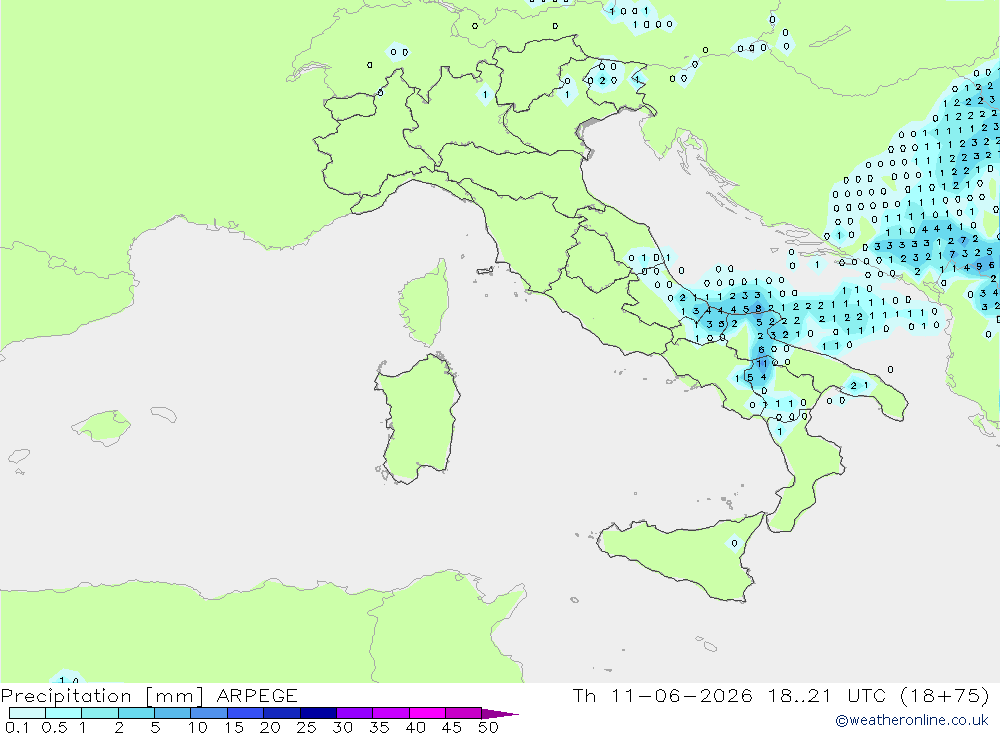Image resolution: width=1000 pixels, height=733 pixels.
Task: Pick the 35–40 mm purple legend swatch
Action: (x=390, y=713)
